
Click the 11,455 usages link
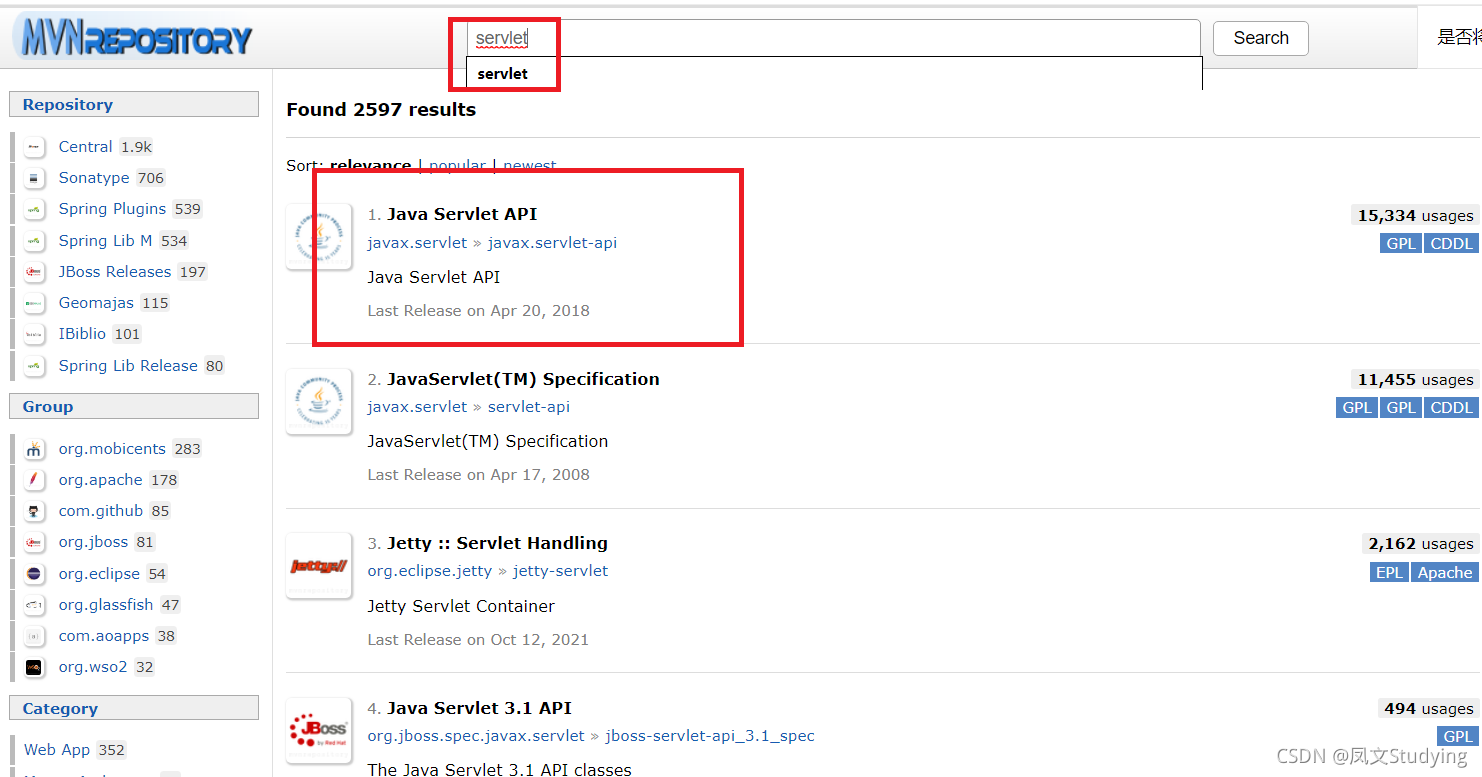point(1415,379)
